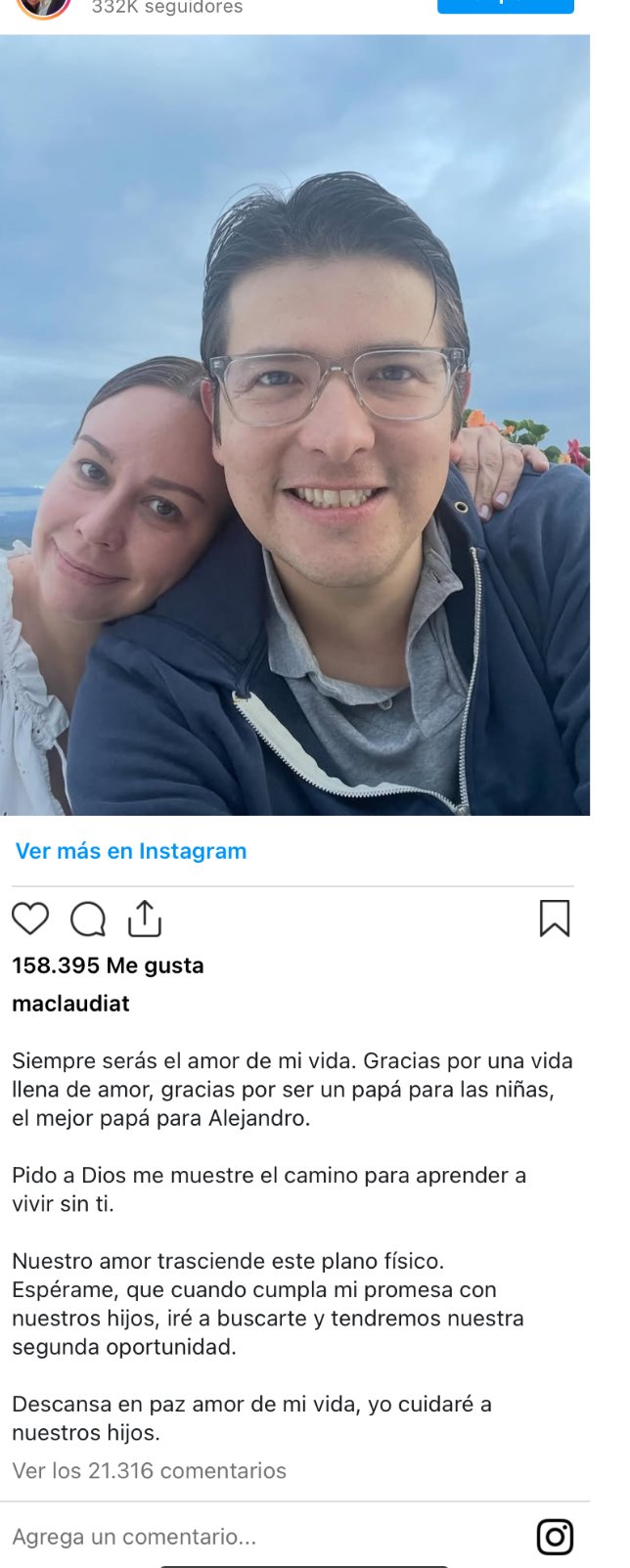630x1568 pixels.
Task: View the '158.395 Me gusta' likes list
Action: pyautogui.click(x=108, y=965)
